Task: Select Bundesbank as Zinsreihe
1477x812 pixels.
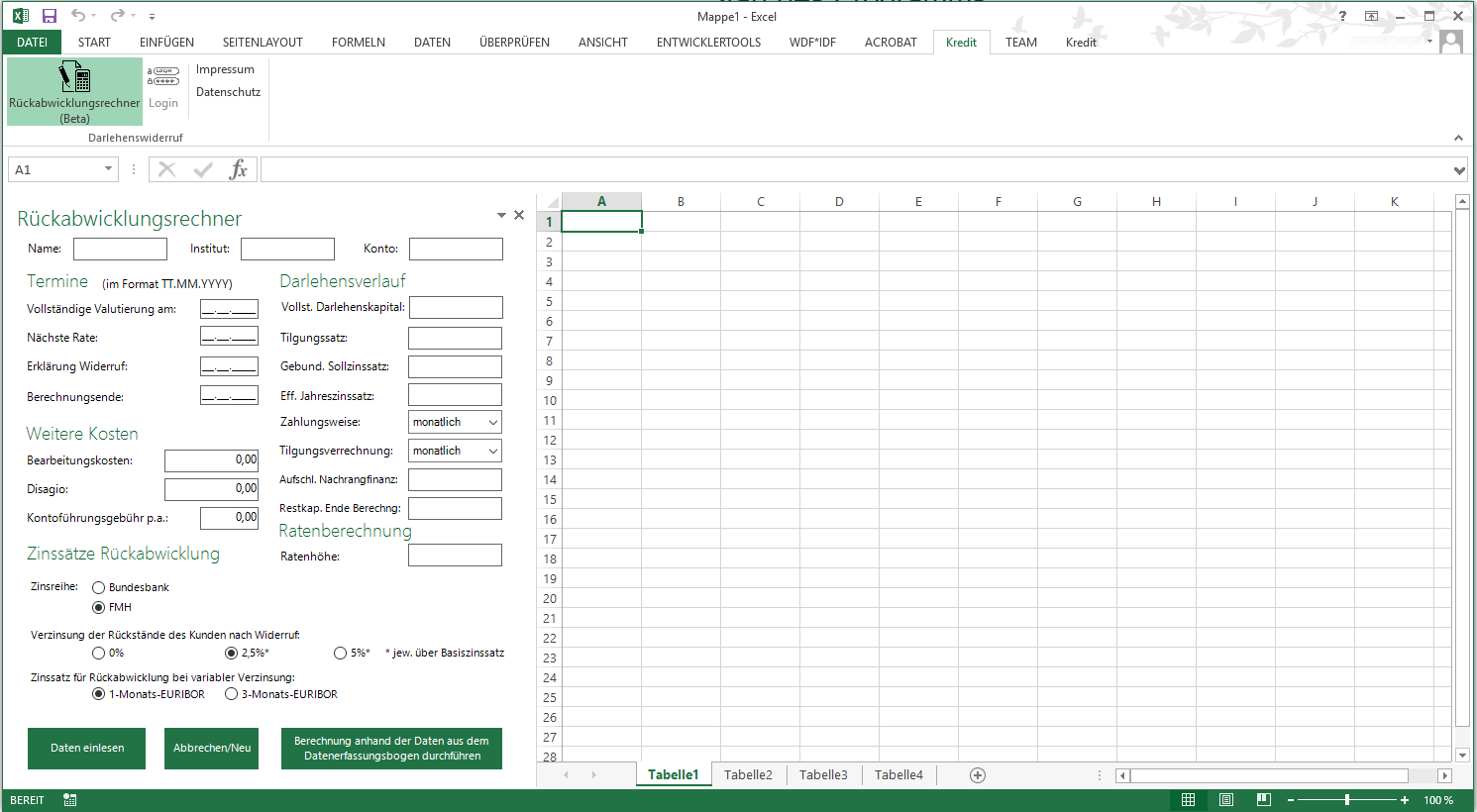Action: (98, 587)
